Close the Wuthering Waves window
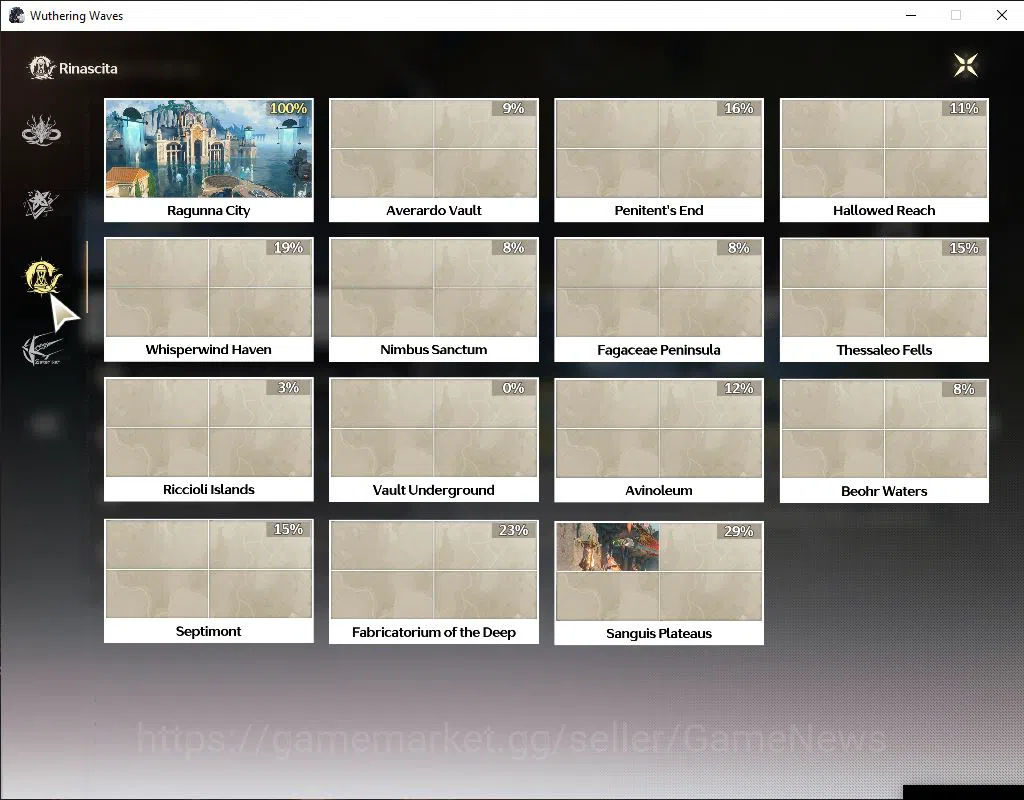This screenshot has width=1024, height=800. [x=1002, y=15]
